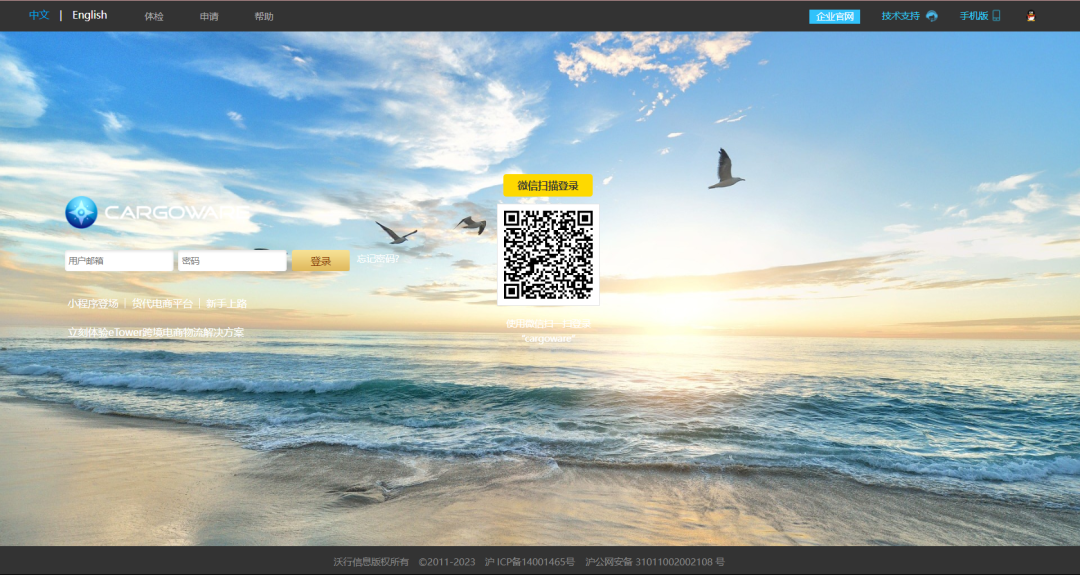Open the 帮助 menu item

click(264, 17)
